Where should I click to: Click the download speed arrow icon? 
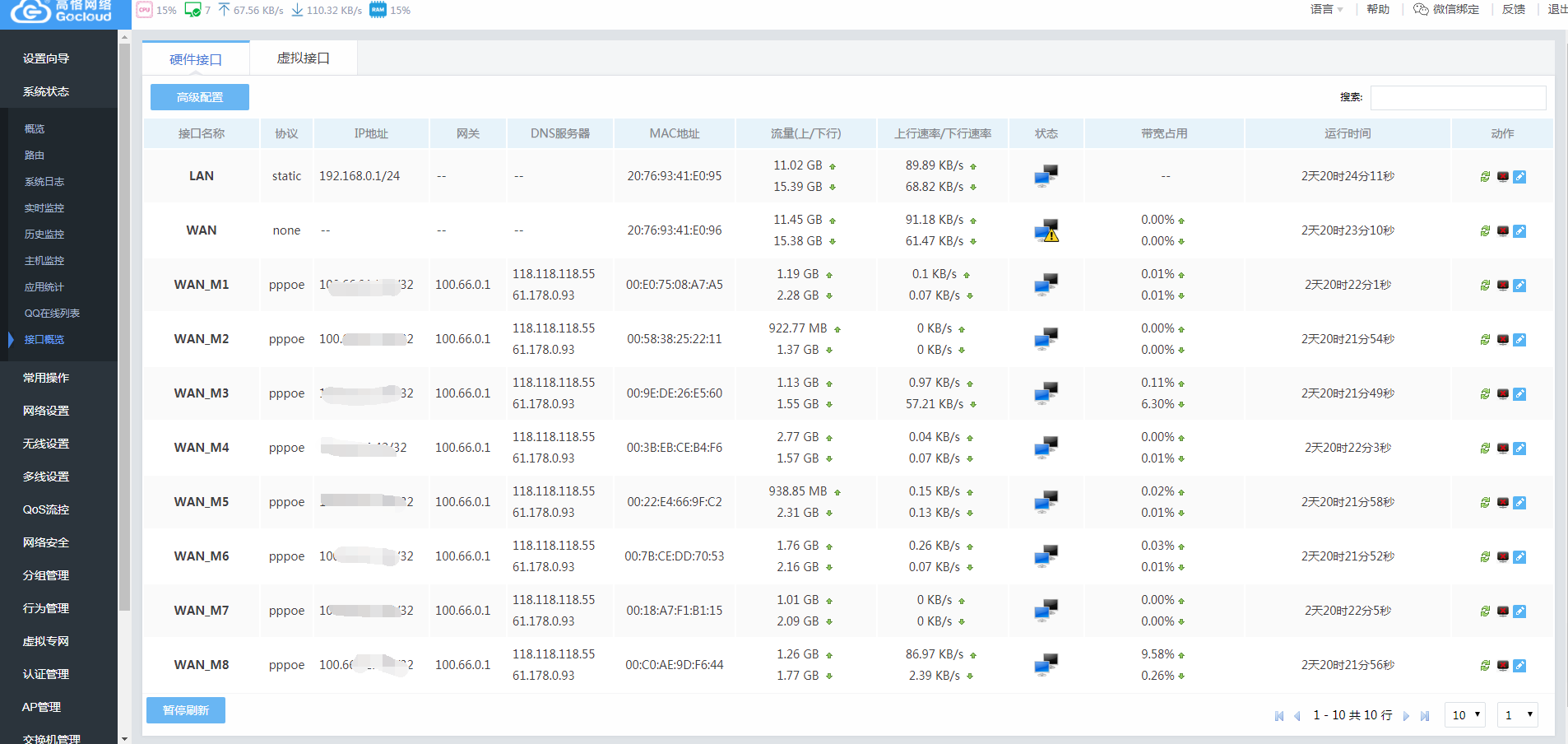(297, 10)
